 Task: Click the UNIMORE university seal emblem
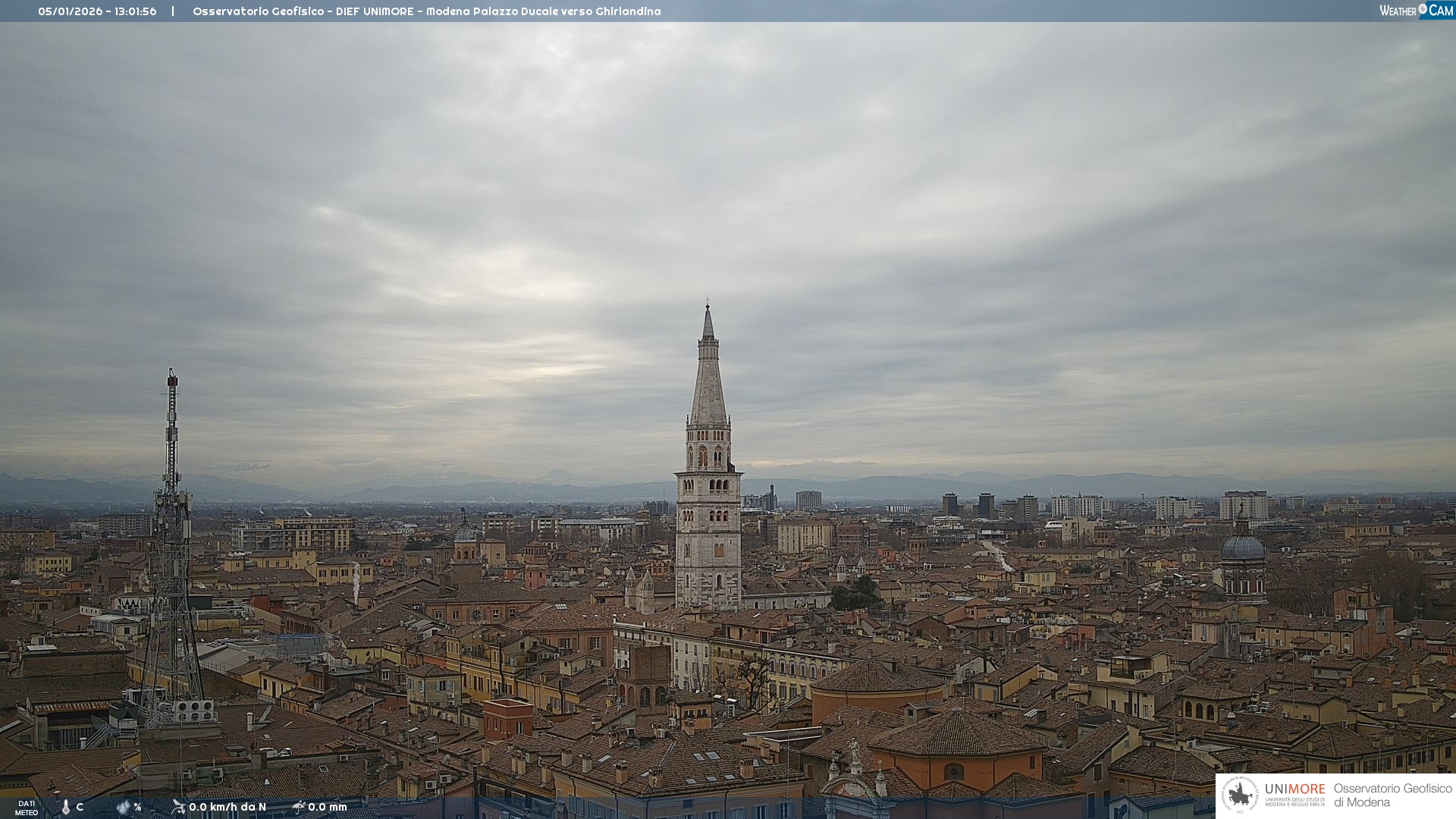[1241, 795]
